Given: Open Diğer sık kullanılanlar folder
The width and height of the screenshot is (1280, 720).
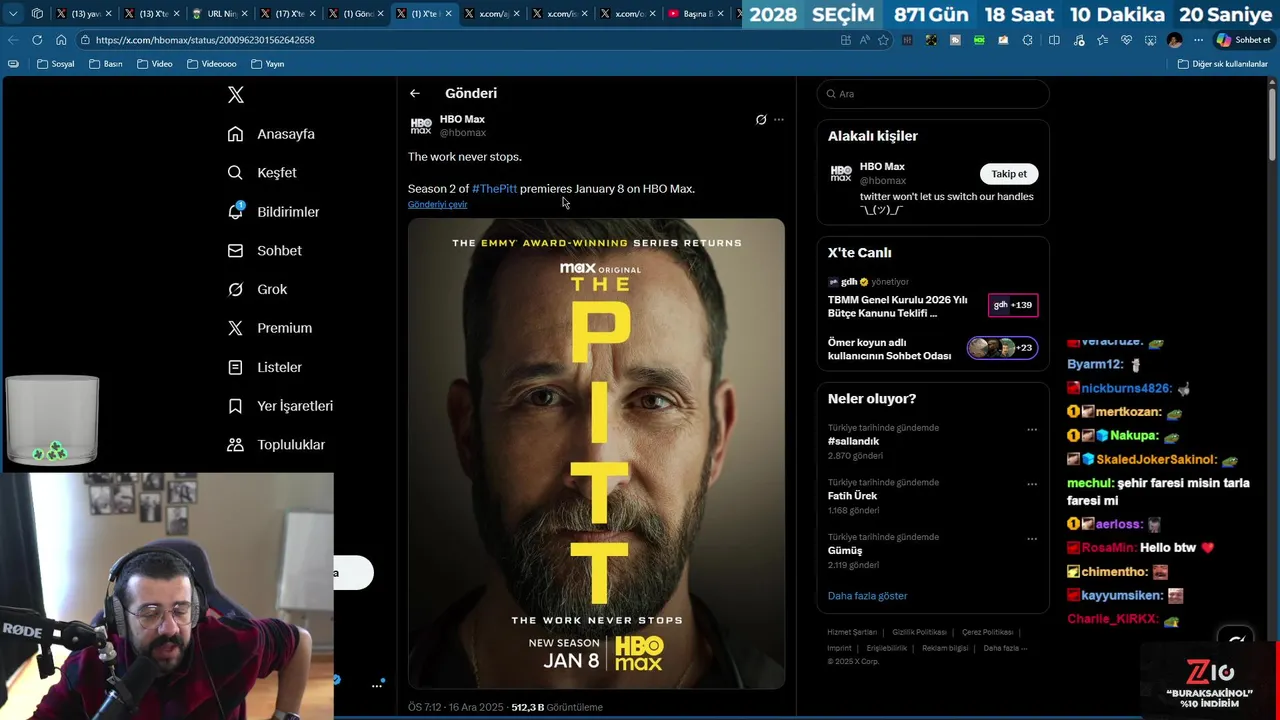Looking at the screenshot, I should (x=1222, y=64).
